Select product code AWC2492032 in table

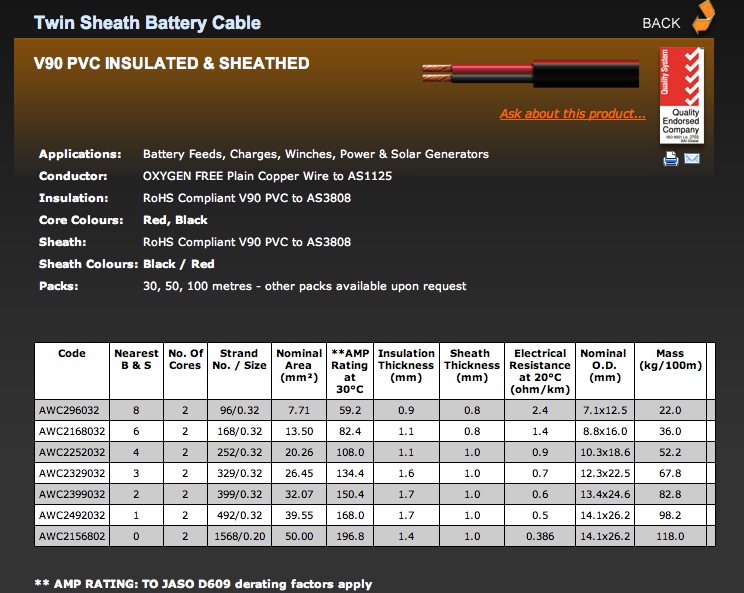(72, 515)
